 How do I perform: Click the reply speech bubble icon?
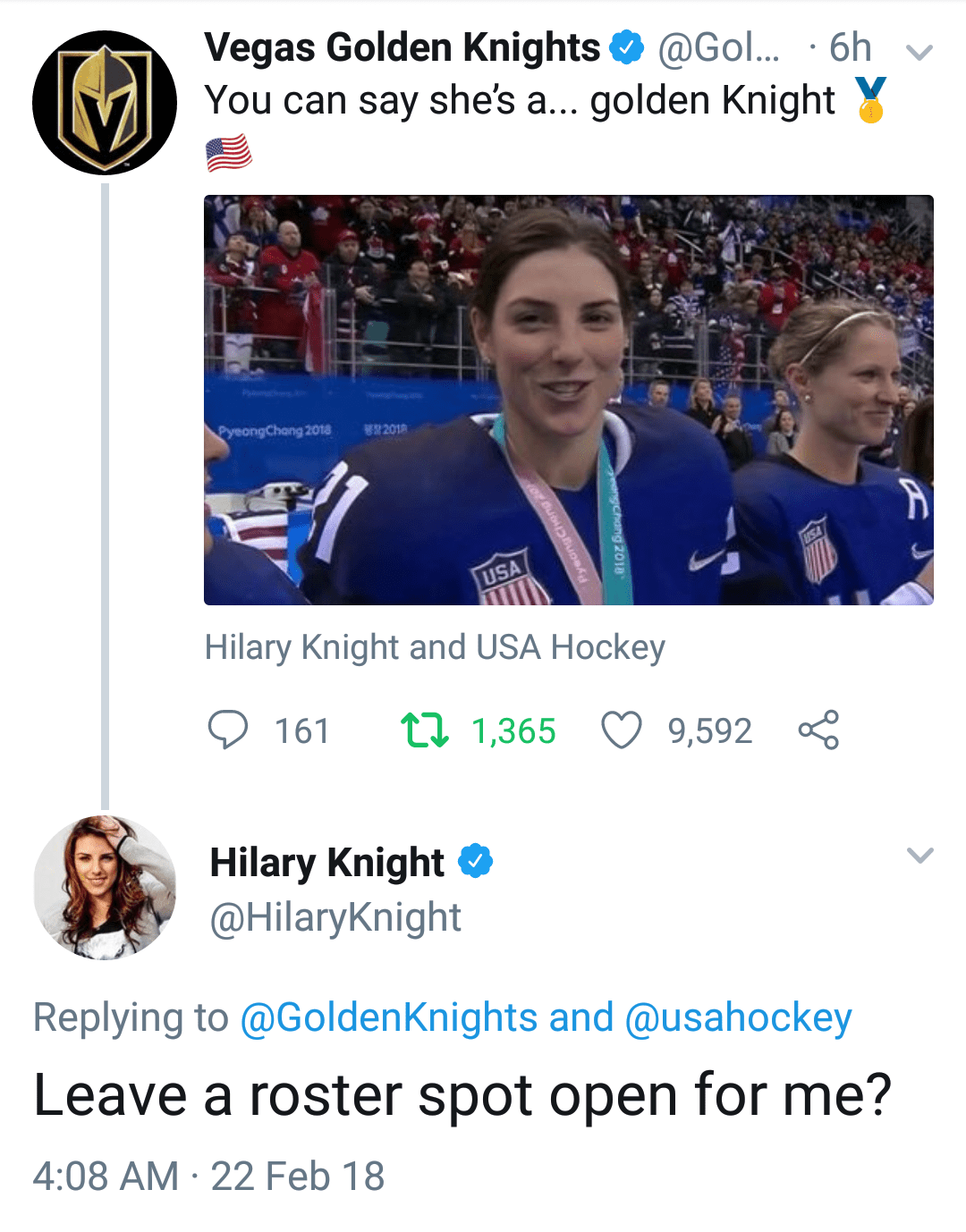227,730
